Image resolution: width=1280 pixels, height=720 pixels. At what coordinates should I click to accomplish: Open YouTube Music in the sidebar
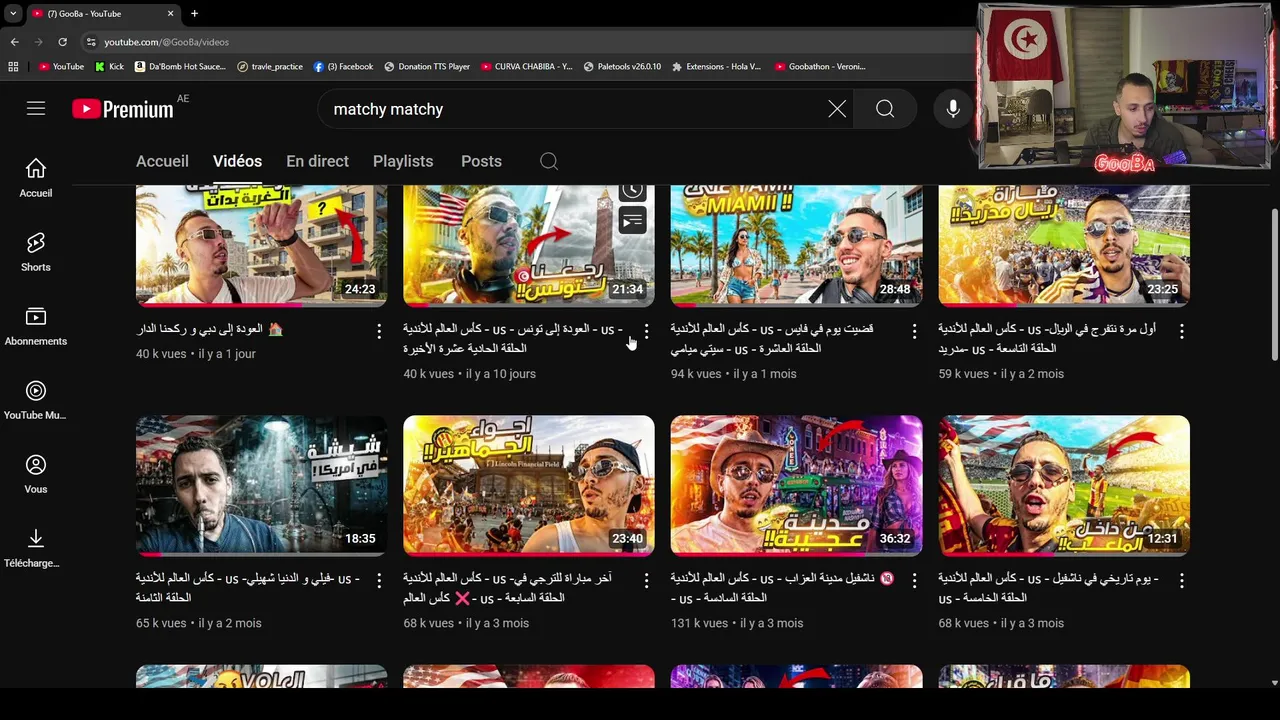(x=36, y=400)
